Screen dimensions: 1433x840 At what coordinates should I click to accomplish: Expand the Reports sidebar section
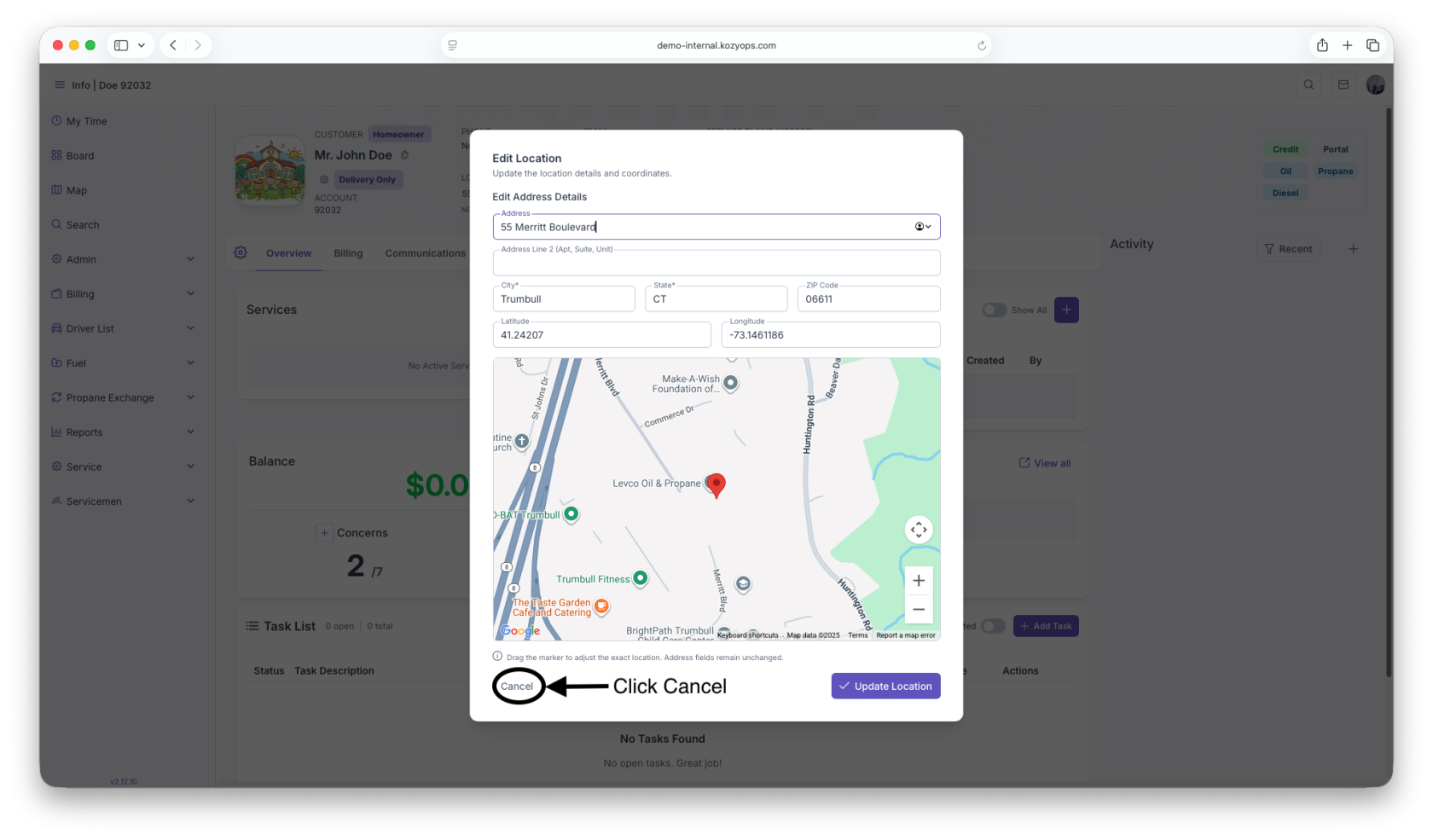(x=123, y=432)
